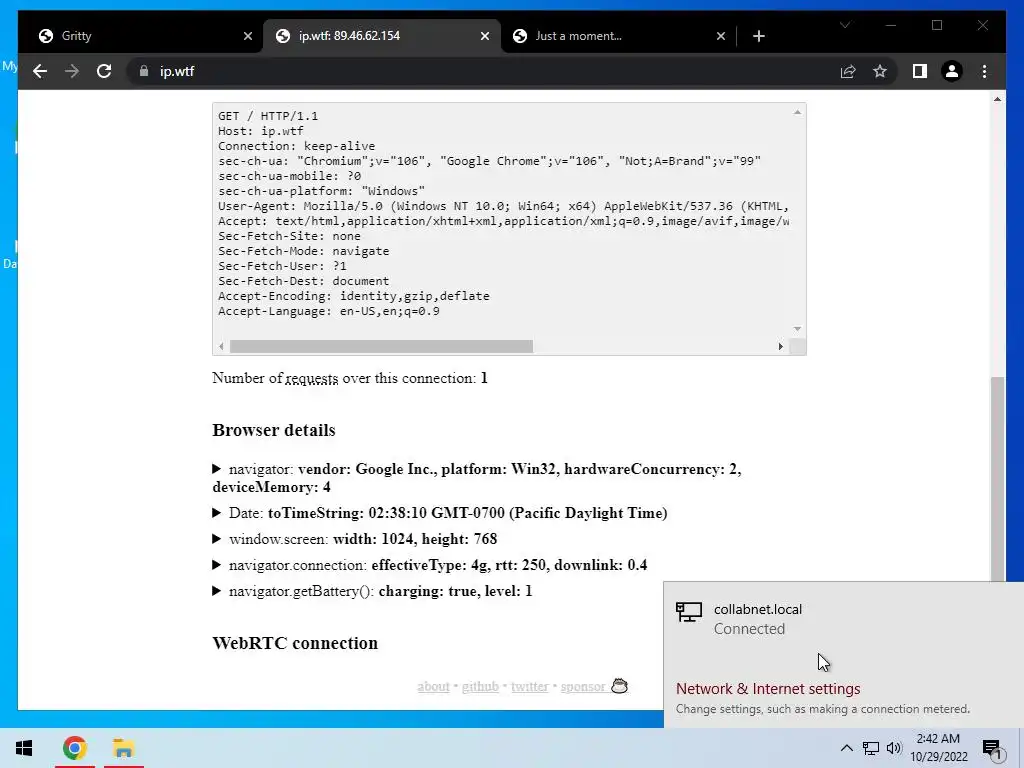Click the headers box scroll right arrow
Screen dimensions: 1024x768
pos(780,346)
